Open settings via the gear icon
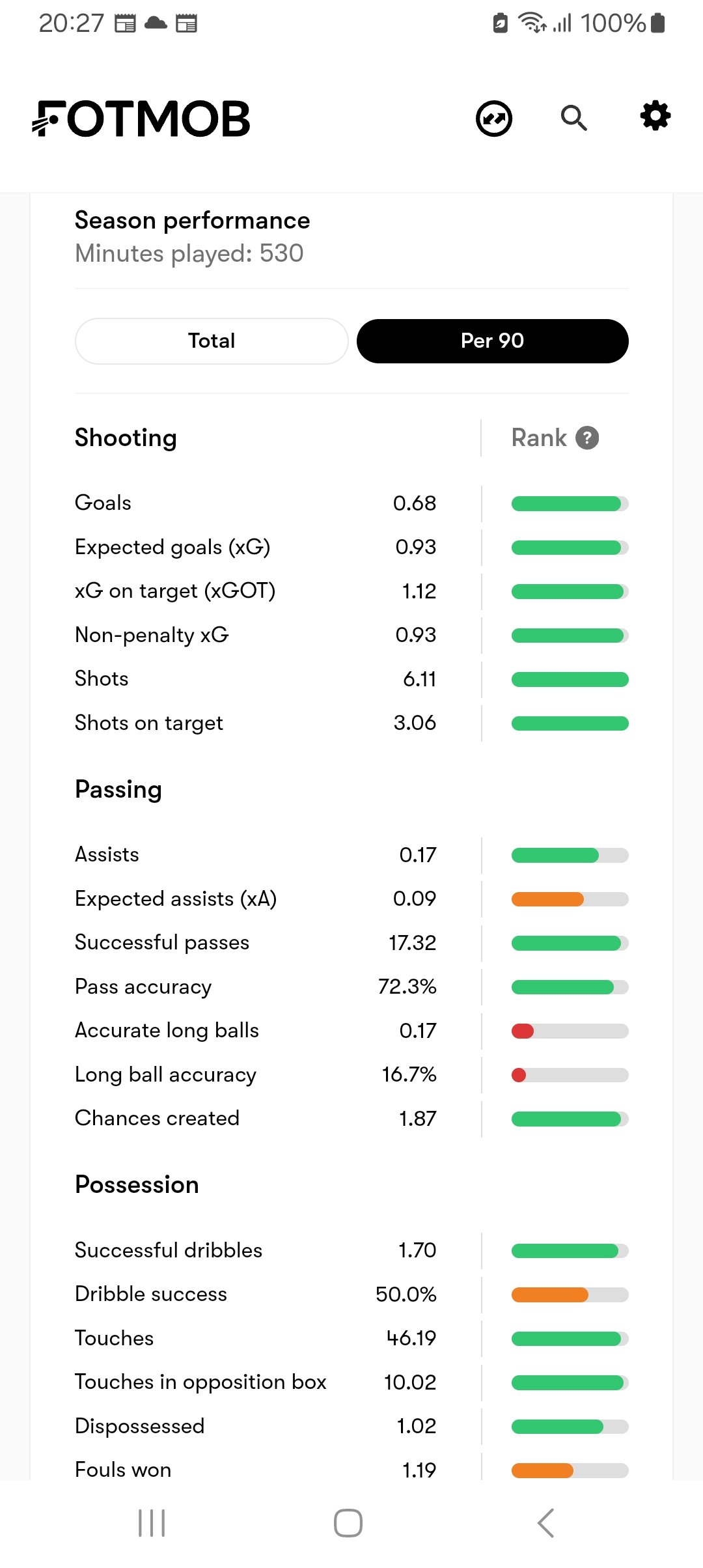The width and height of the screenshot is (703, 1568). pos(655,116)
